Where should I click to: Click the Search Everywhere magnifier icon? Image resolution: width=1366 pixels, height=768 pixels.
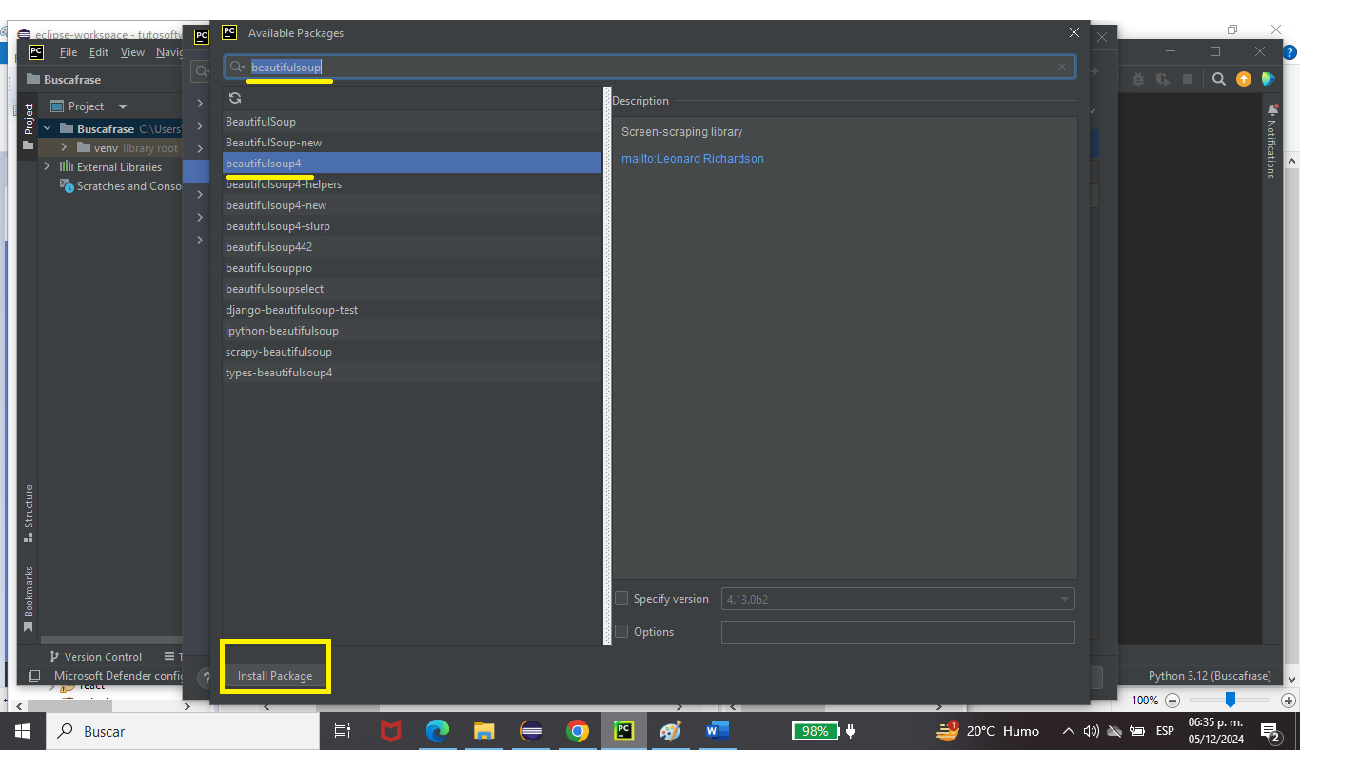[1218, 79]
